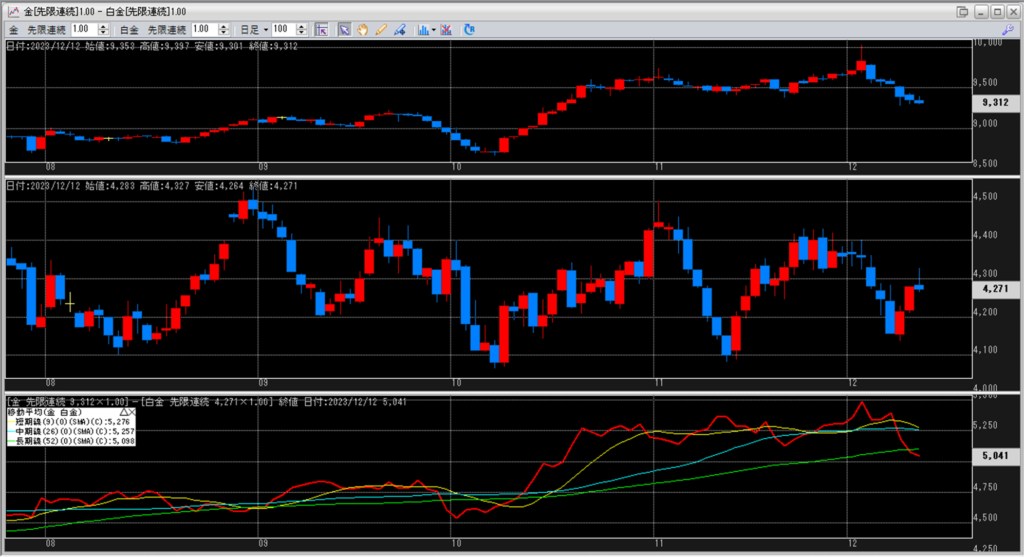Click the blue refresh reload icon
This screenshot has width=1024, height=557.
click(x=469, y=30)
